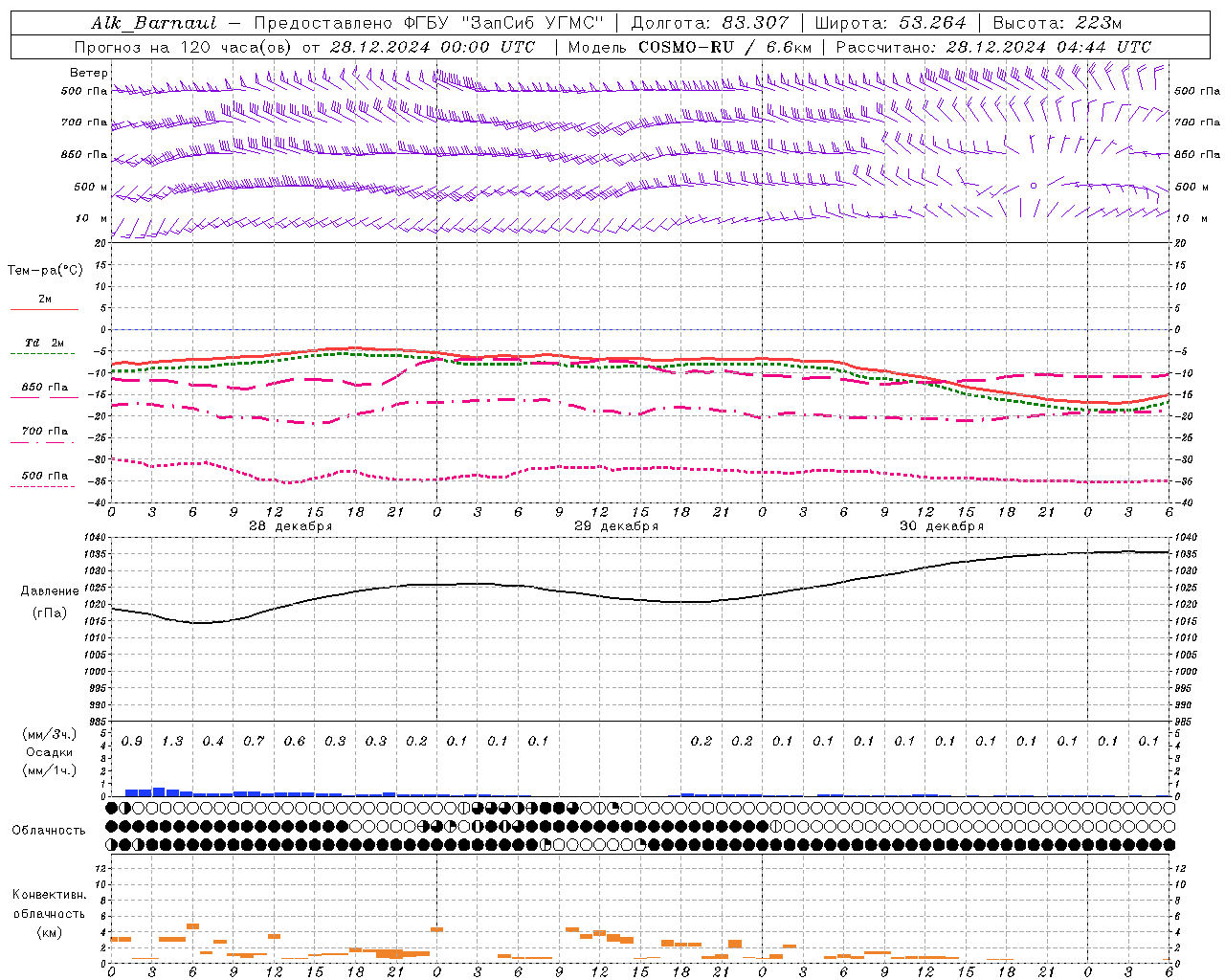Click the elevation text 'Высота: 223м'
The width and height of the screenshot is (1225, 980).
click(1057, 23)
